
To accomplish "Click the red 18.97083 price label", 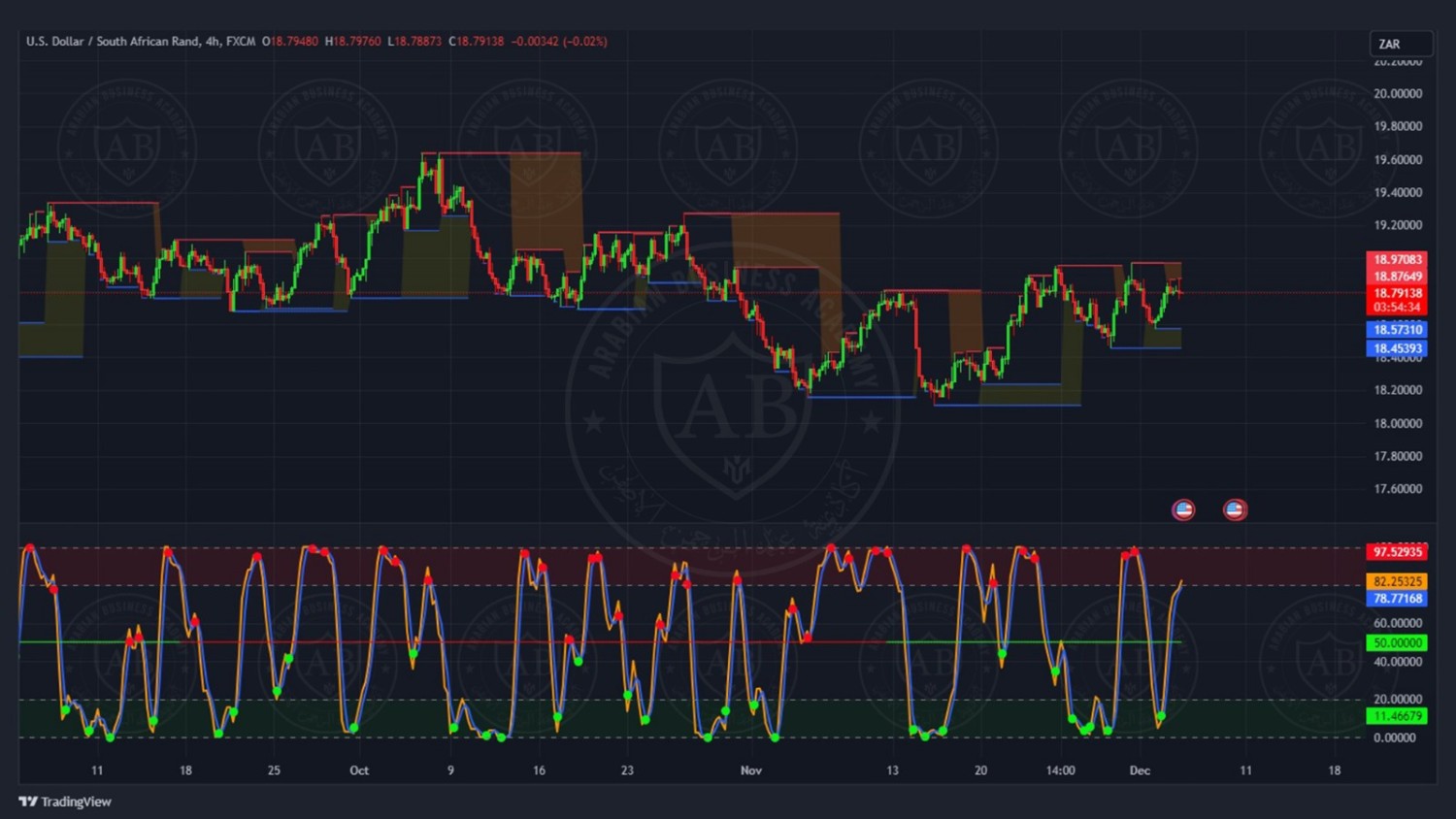I will click(x=1397, y=259).
